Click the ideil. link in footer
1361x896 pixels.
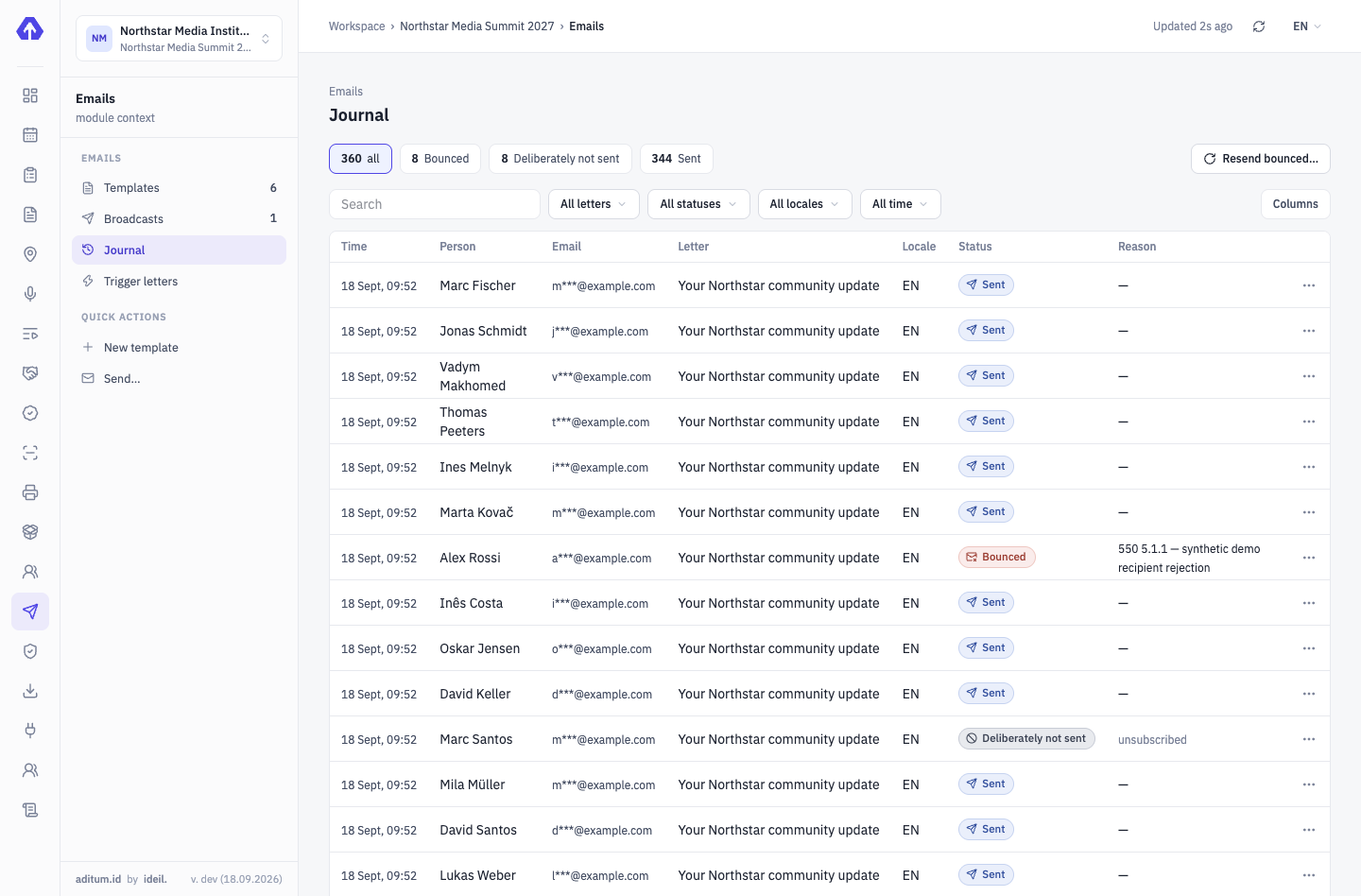pos(155,879)
